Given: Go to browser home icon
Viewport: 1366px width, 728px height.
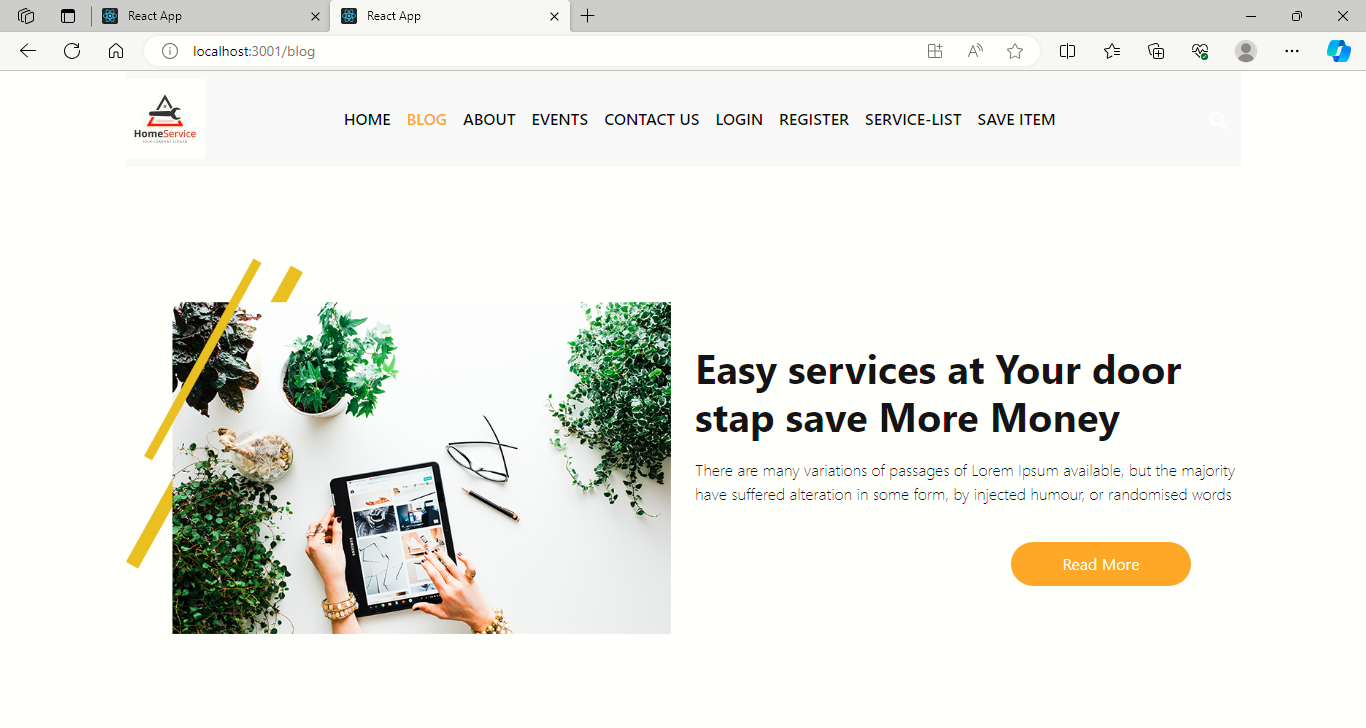Looking at the screenshot, I should (116, 51).
